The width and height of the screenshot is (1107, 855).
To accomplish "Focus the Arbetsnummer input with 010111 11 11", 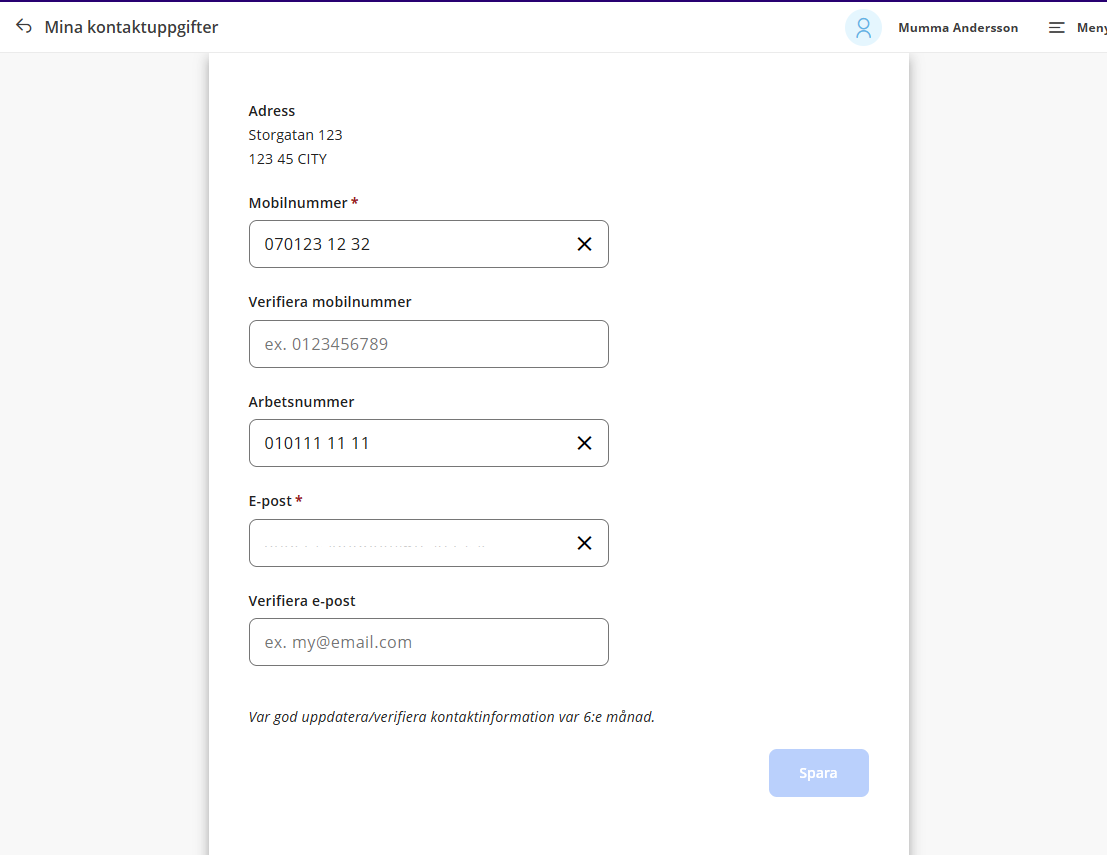I will tap(410, 443).
